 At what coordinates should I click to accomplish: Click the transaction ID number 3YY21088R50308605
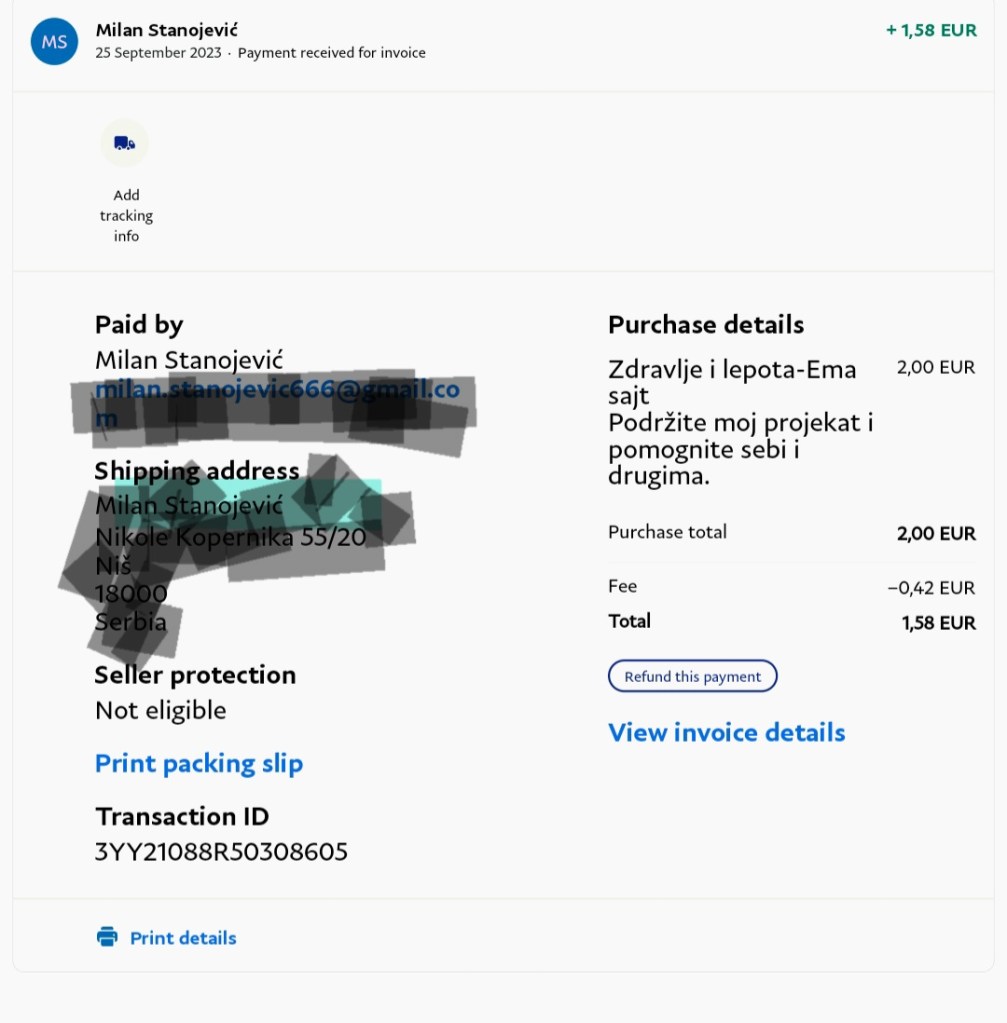[221, 852]
